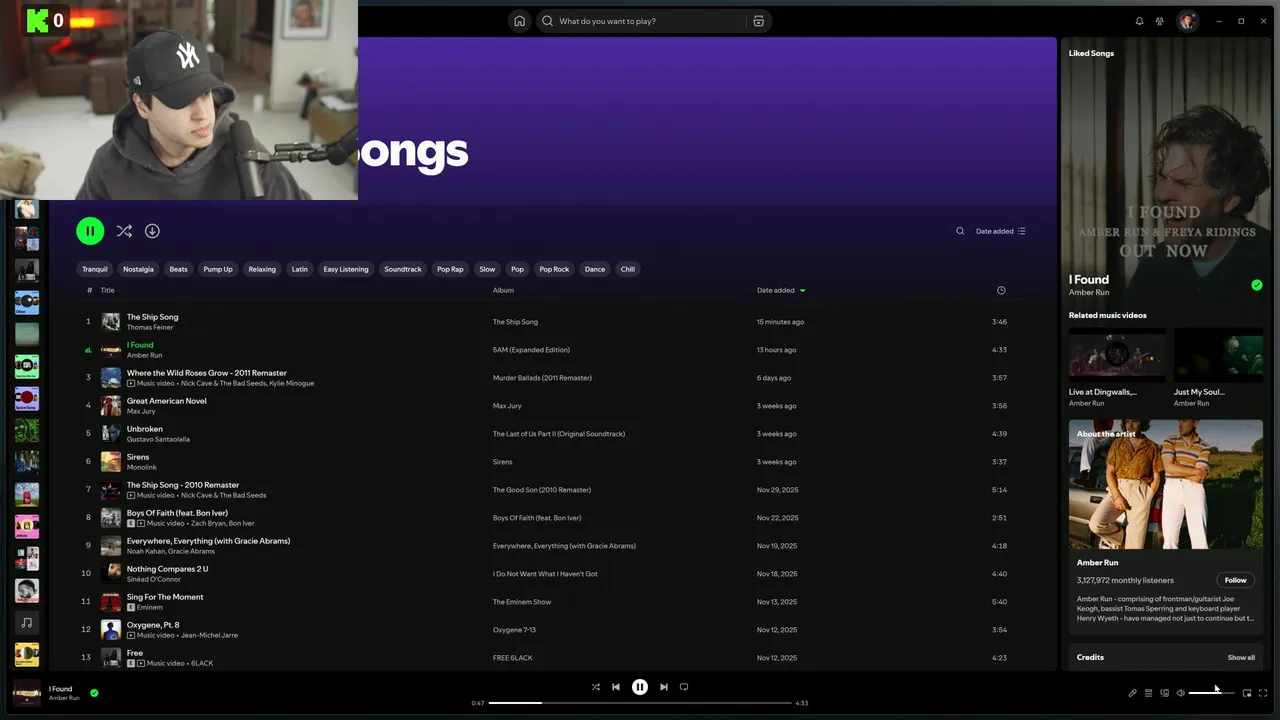This screenshot has width=1280, height=720.
Task: Filter by the Slow chip
Action: [x=487, y=269]
